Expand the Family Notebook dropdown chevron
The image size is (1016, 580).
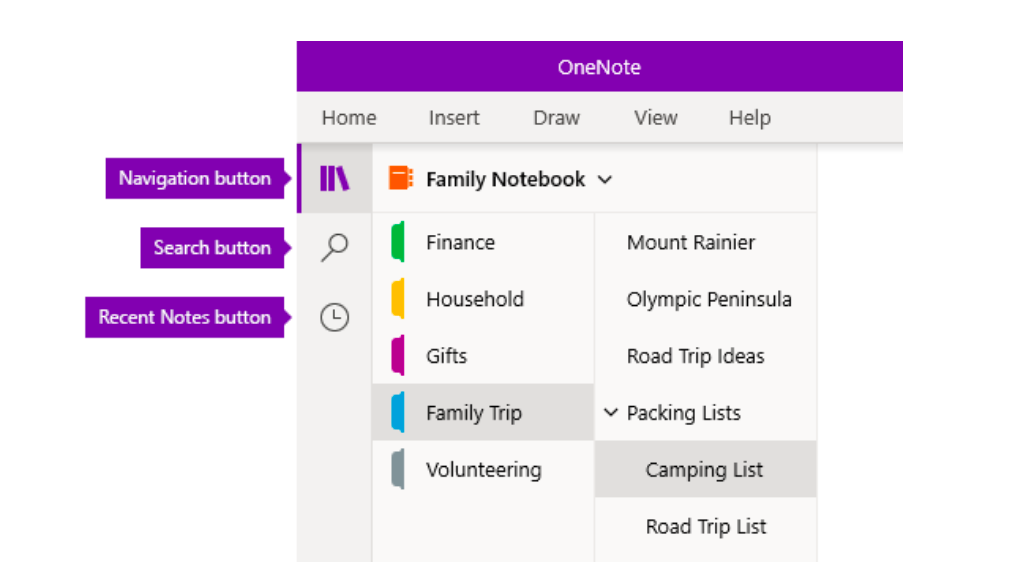pyautogui.click(x=605, y=180)
